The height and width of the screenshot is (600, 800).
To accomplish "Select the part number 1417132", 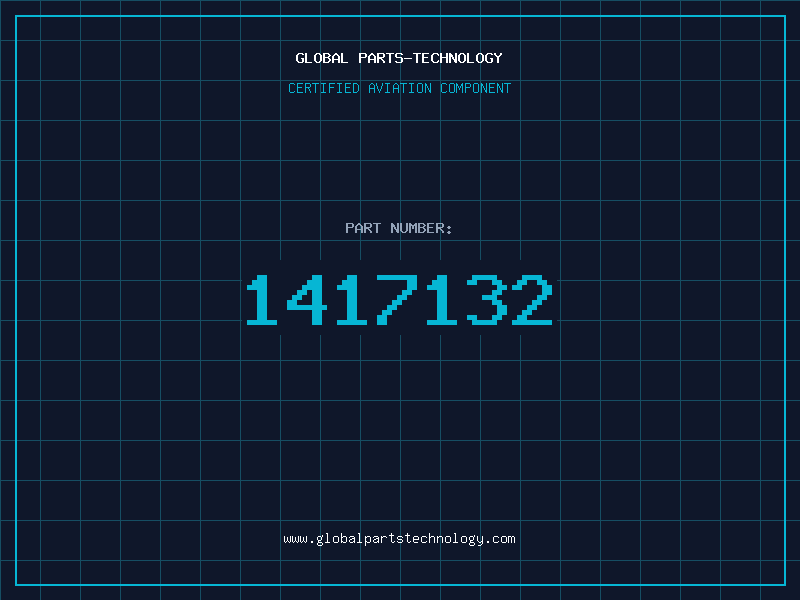I will [399, 299].
